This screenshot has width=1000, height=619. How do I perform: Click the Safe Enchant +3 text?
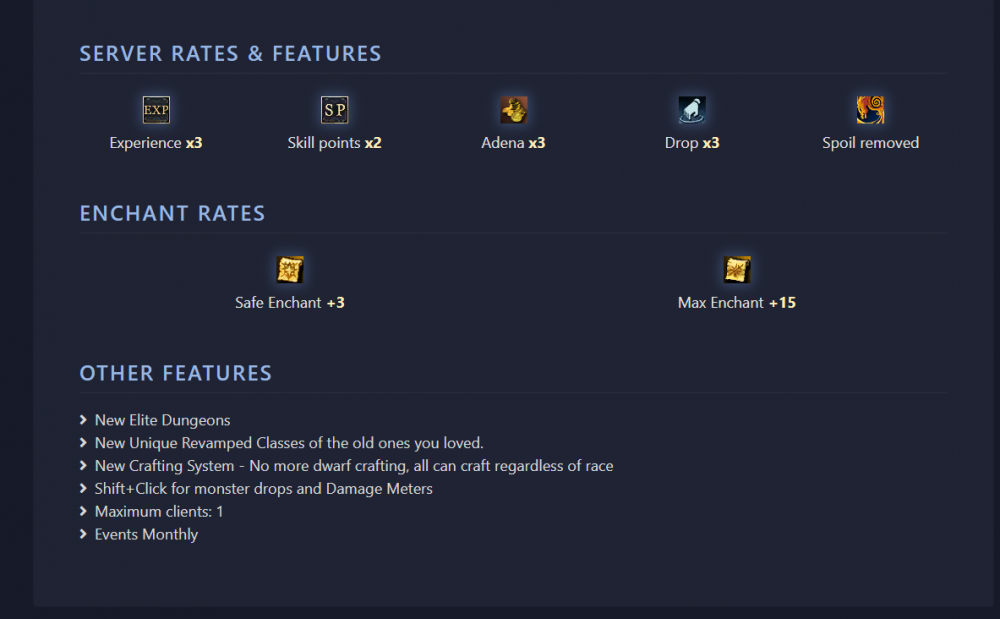pos(290,303)
